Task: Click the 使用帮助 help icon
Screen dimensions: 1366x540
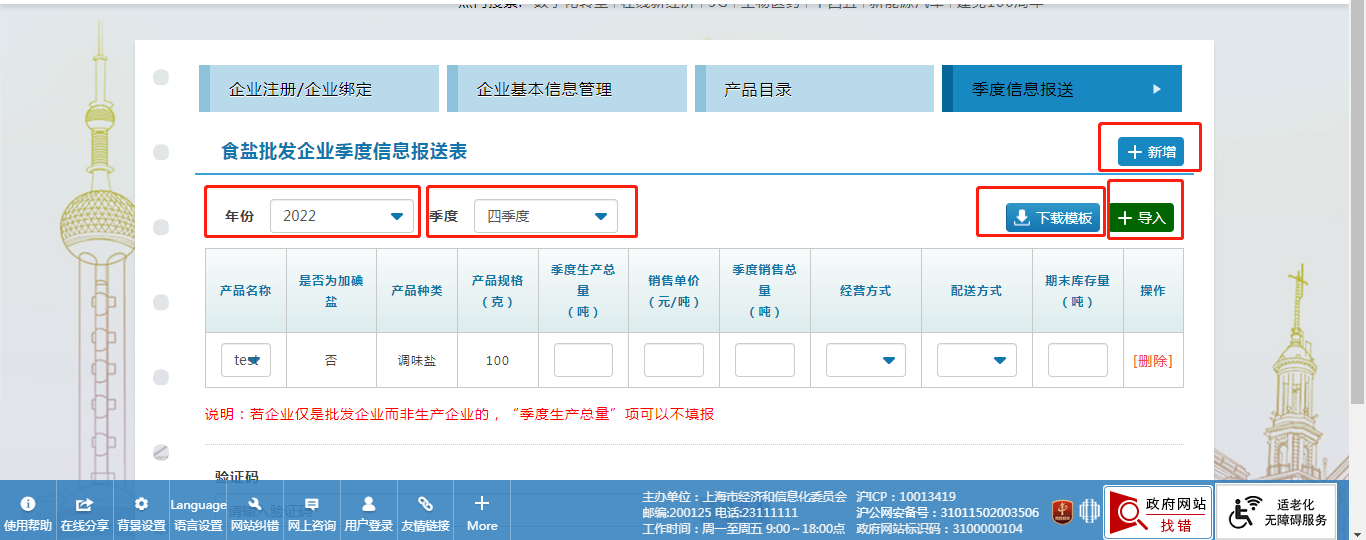Action: coord(28,505)
